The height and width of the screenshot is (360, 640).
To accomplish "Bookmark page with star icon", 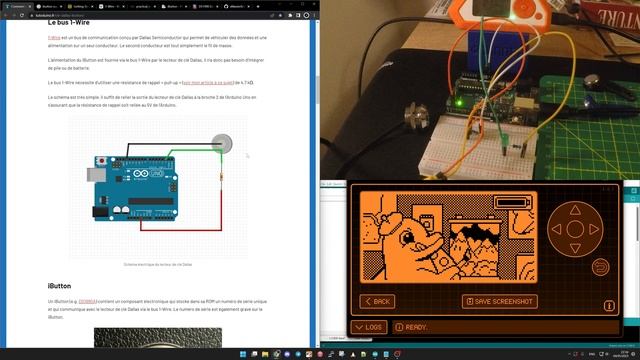I will click(280, 15).
